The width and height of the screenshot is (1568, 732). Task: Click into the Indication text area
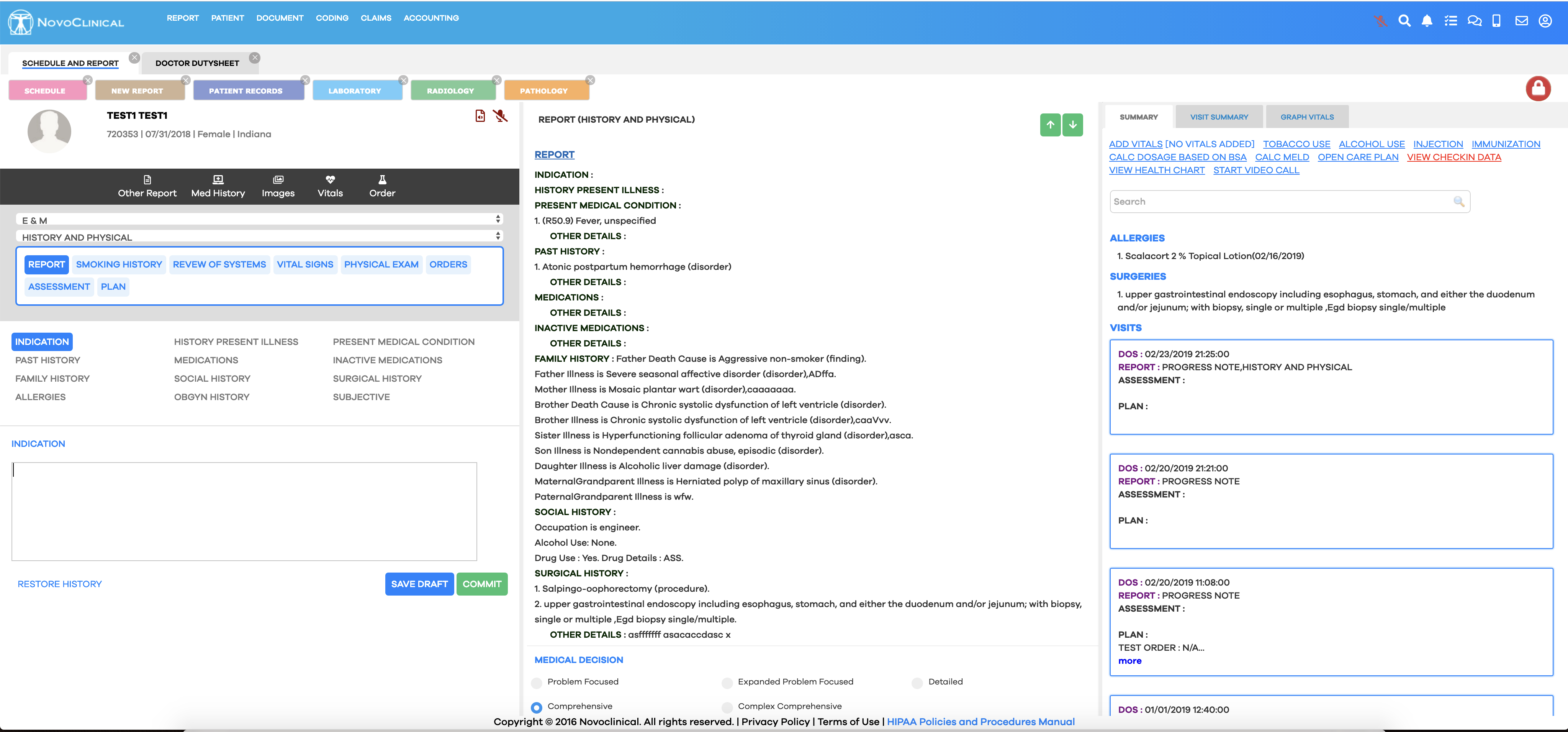tap(244, 511)
